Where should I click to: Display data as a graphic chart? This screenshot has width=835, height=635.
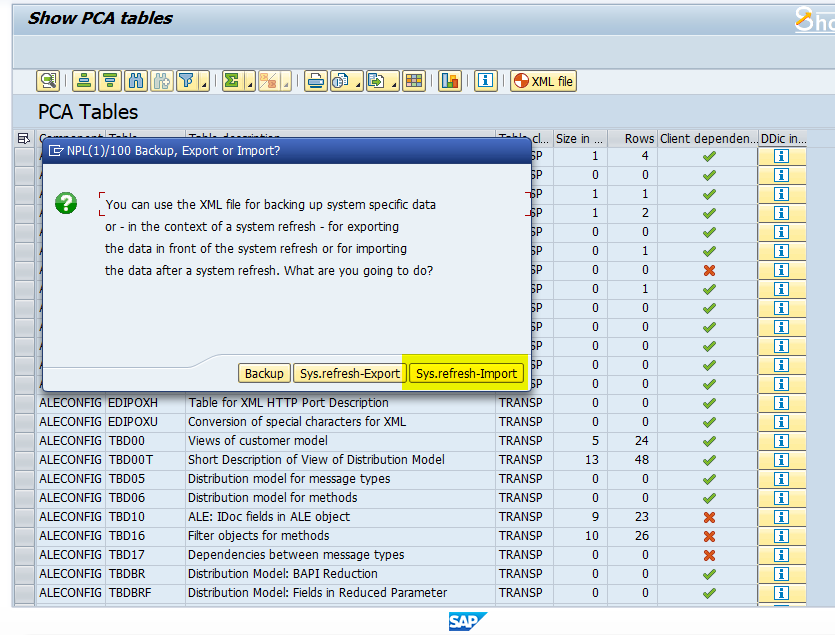[450, 81]
